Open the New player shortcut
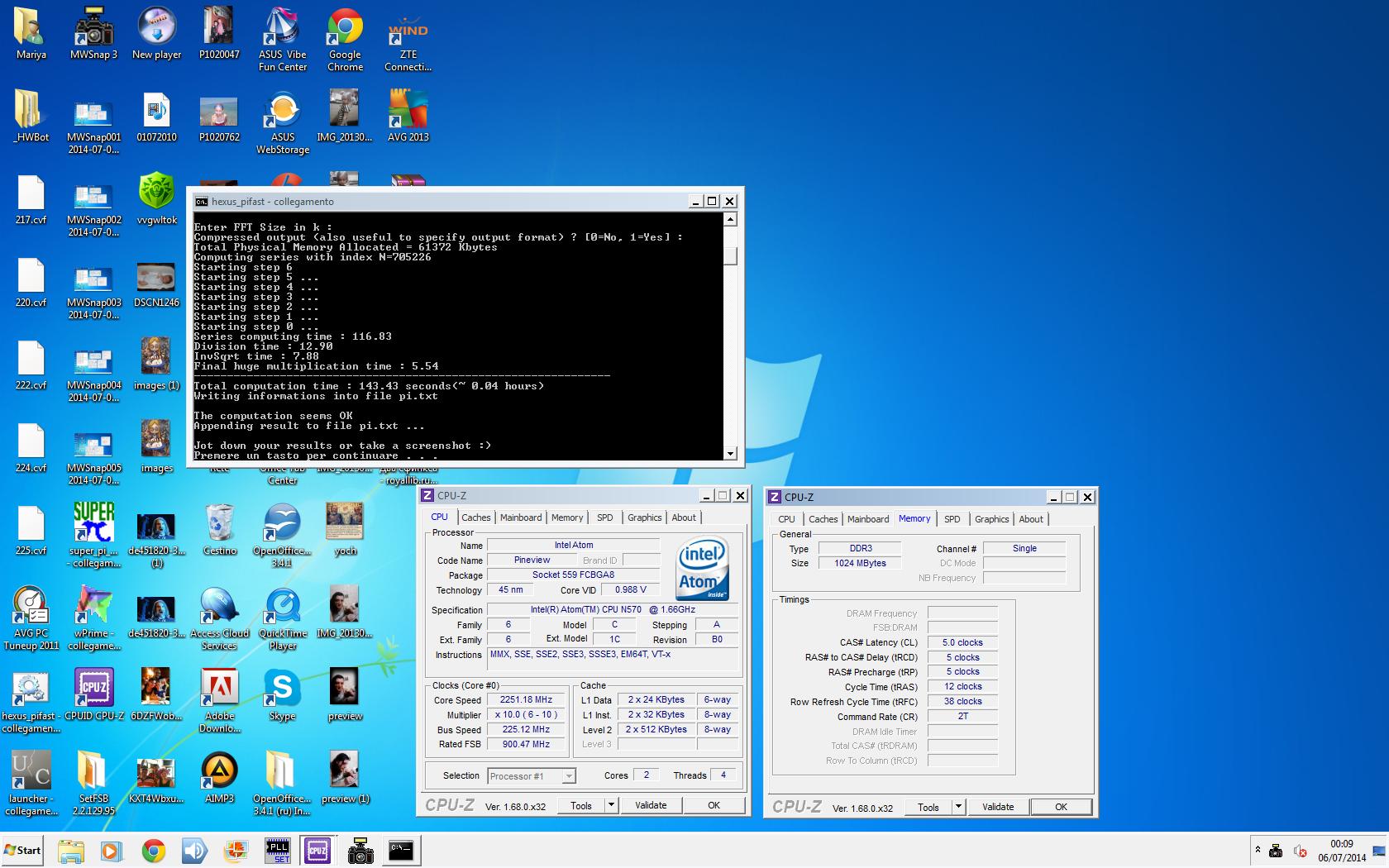The width and height of the screenshot is (1389, 868). click(x=156, y=33)
